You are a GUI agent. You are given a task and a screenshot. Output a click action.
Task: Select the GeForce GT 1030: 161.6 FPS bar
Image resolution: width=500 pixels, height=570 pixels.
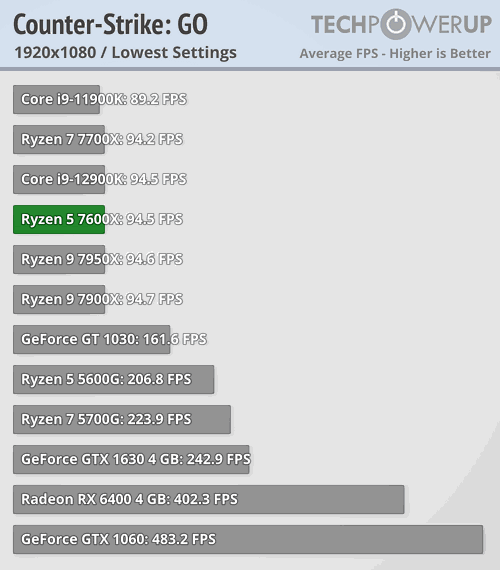[92, 339]
